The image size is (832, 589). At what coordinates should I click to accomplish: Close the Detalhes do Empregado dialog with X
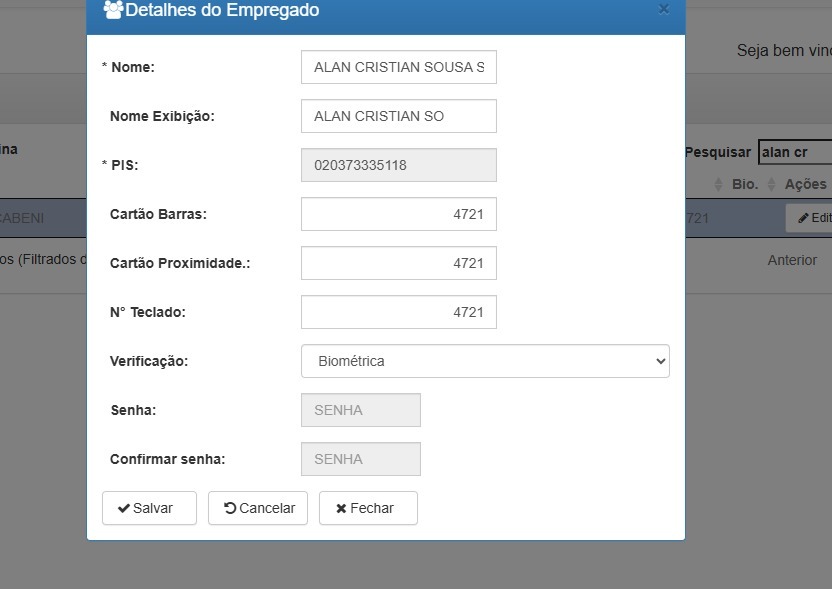click(x=663, y=9)
